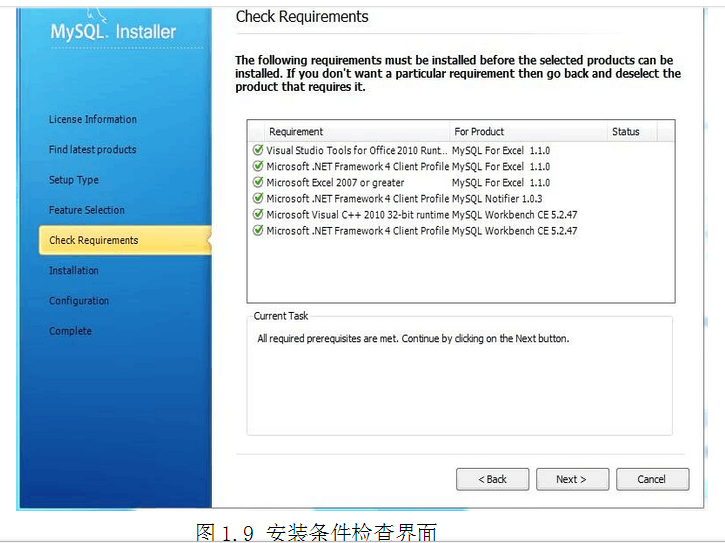Click green check icon beside Microsoft Excel 2007 row
This screenshot has width=725, height=543.
[258, 182]
